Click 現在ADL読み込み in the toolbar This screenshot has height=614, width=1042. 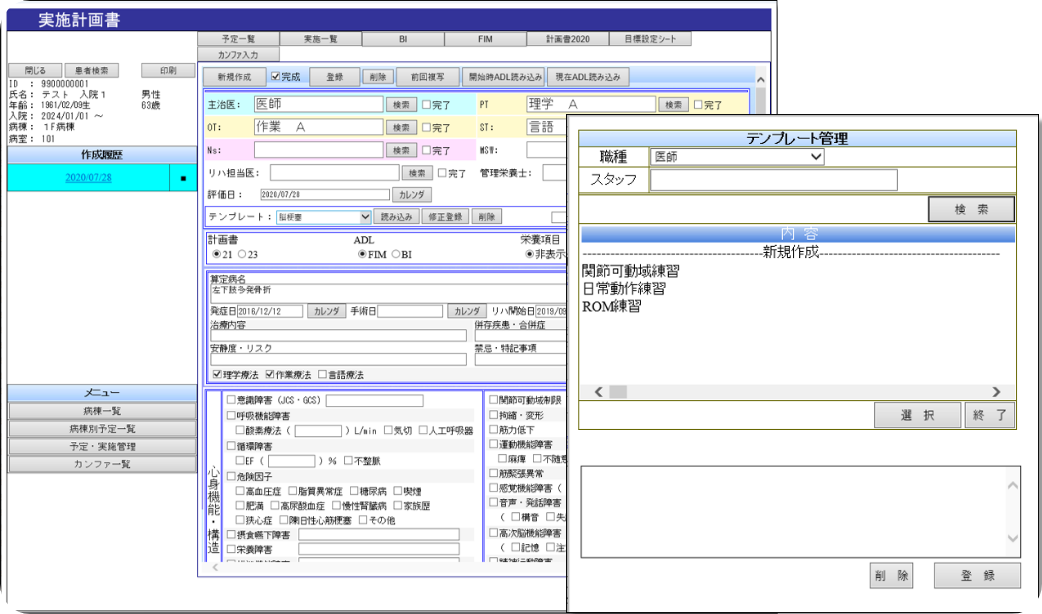pos(589,77)
